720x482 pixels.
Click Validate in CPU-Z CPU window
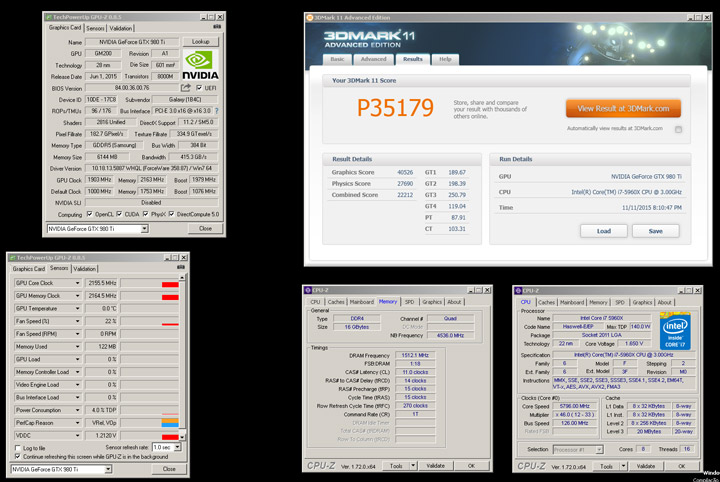pyautogui.click(x=646, y=466)
